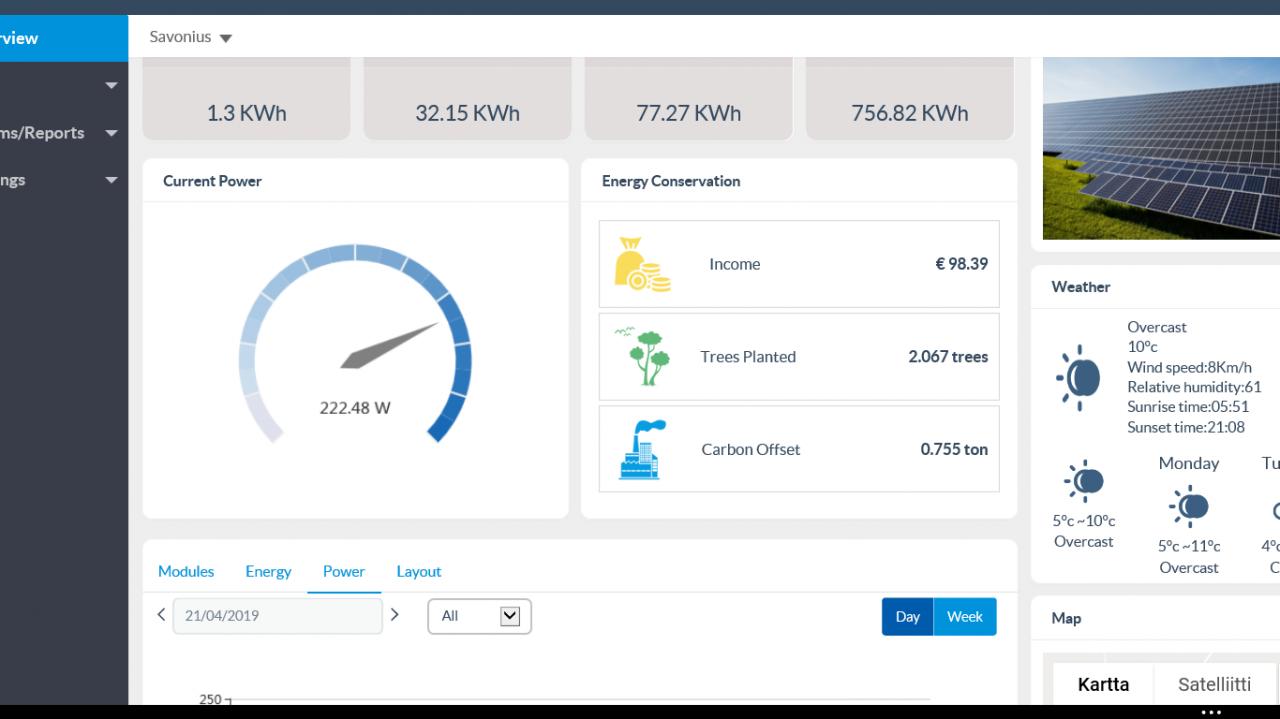Open the All filter dropdown
The width and height of the screenshot is (1280, 719).
click(x=480, y=616)
